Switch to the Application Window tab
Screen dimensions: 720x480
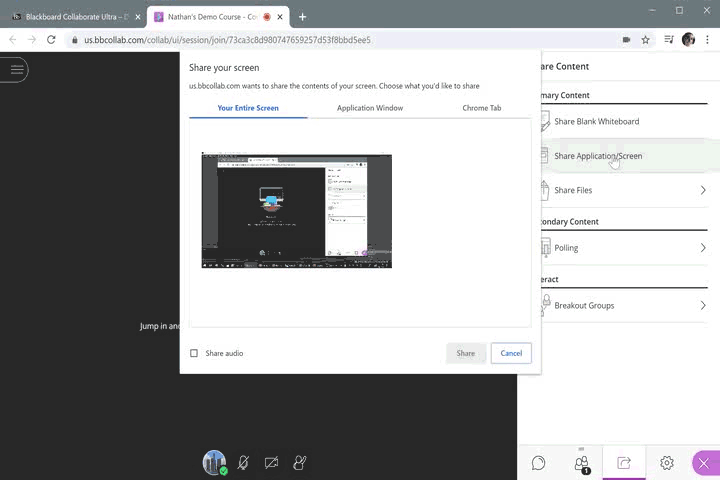click(x=370, y=108)
